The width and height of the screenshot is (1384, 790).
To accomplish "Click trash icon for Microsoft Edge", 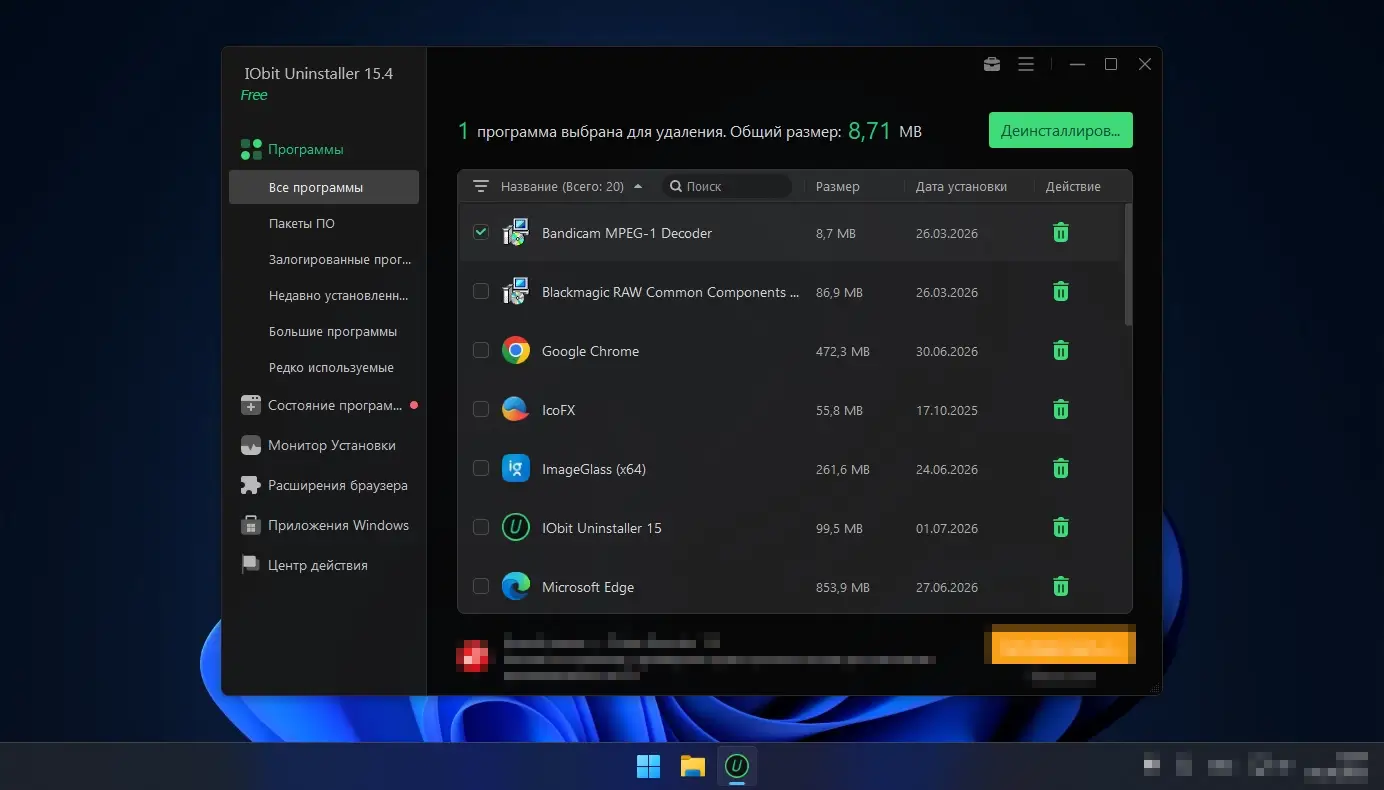I will [1061, 587].
